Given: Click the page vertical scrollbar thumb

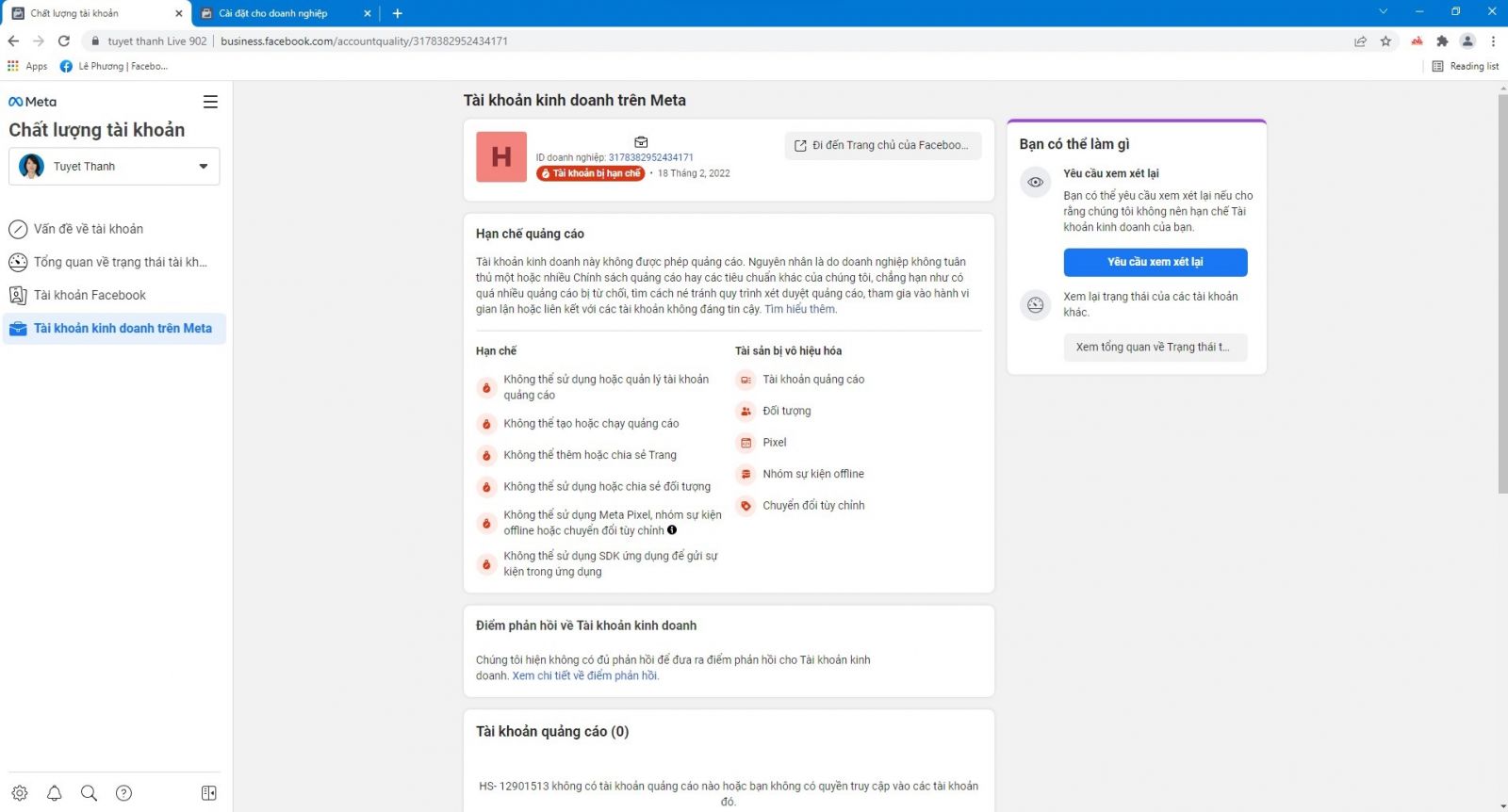Looking at the screenshot, I should tap(1502, 292).
